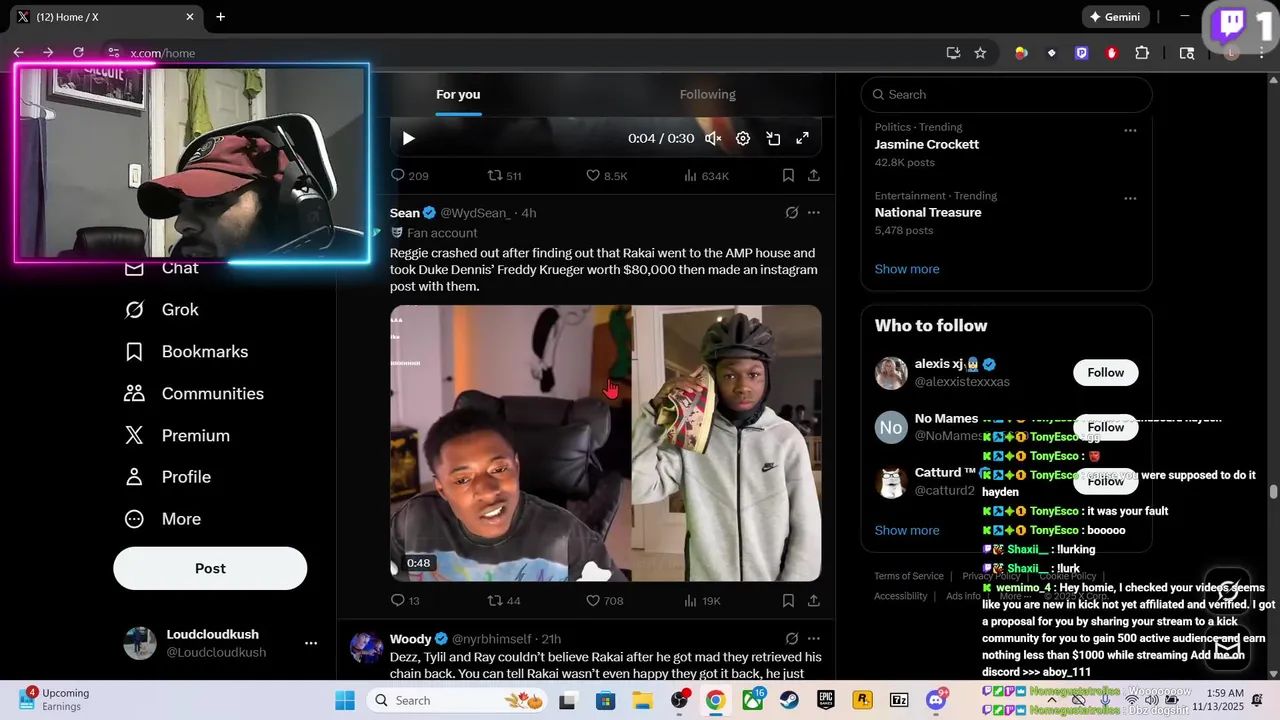Open the Windows Start menu

point(344,700)
